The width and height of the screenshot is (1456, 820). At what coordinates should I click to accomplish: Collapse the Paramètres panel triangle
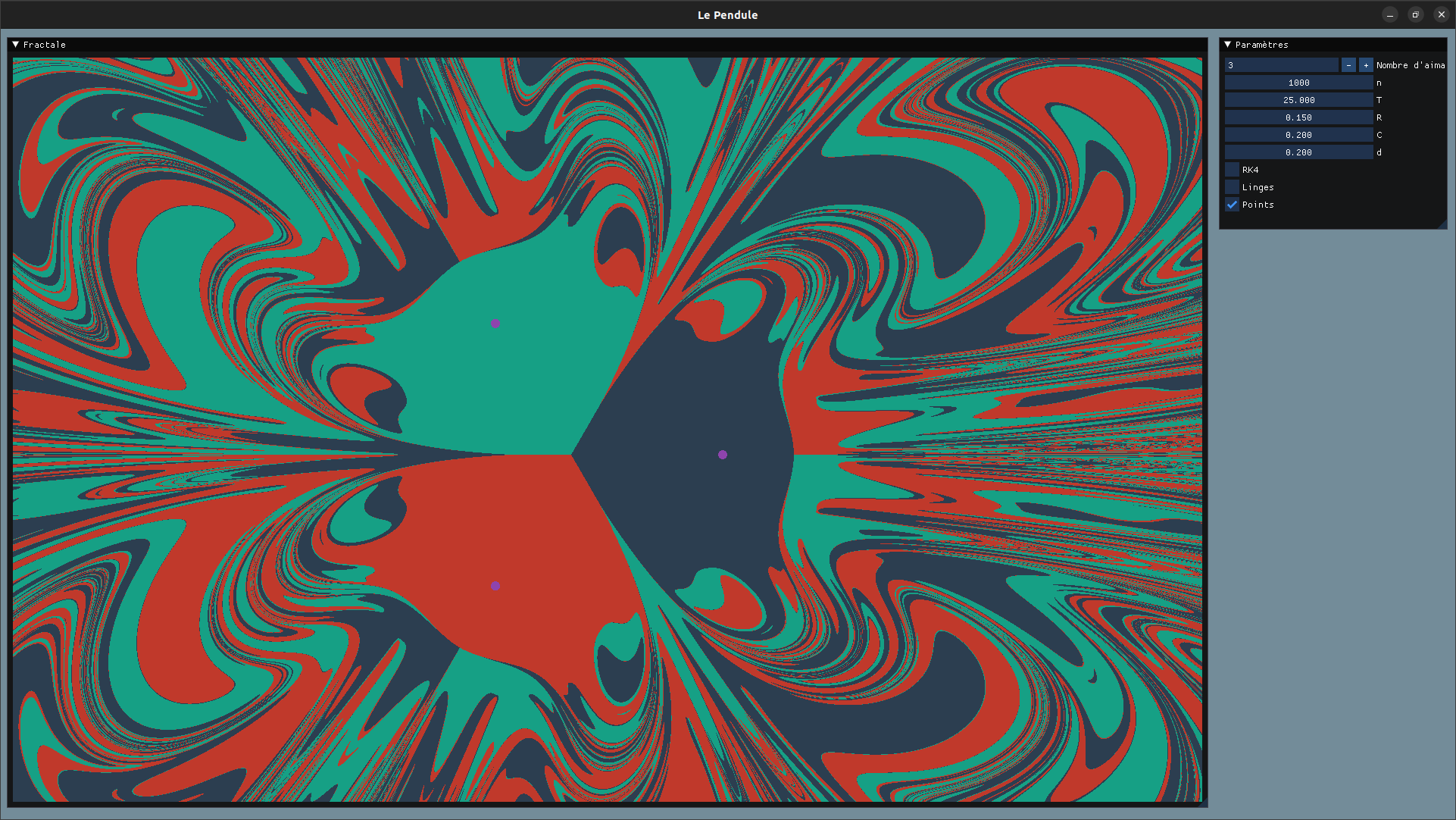1228,45
